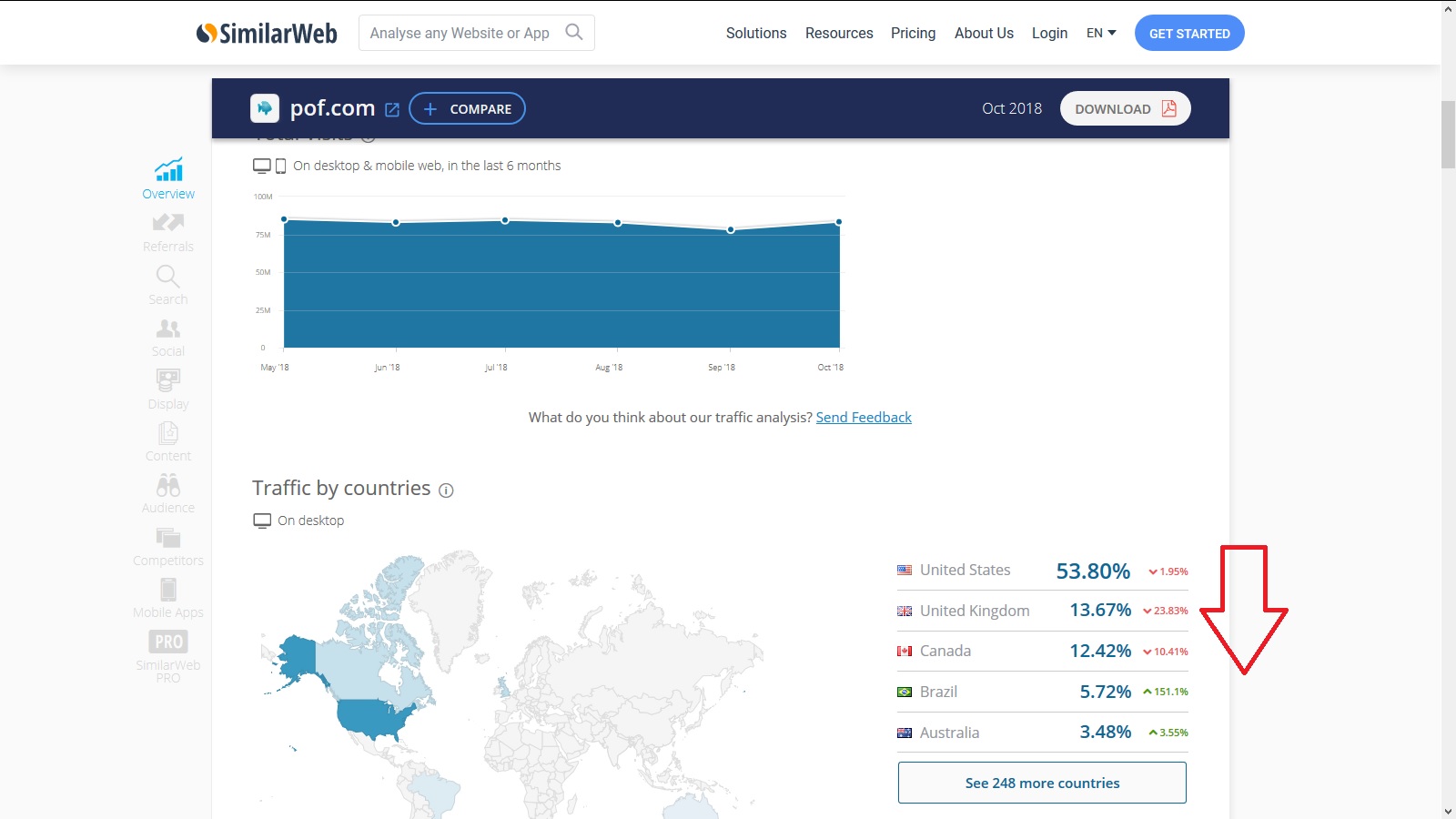Open the Search section in the sidebar

pos(168,285)
